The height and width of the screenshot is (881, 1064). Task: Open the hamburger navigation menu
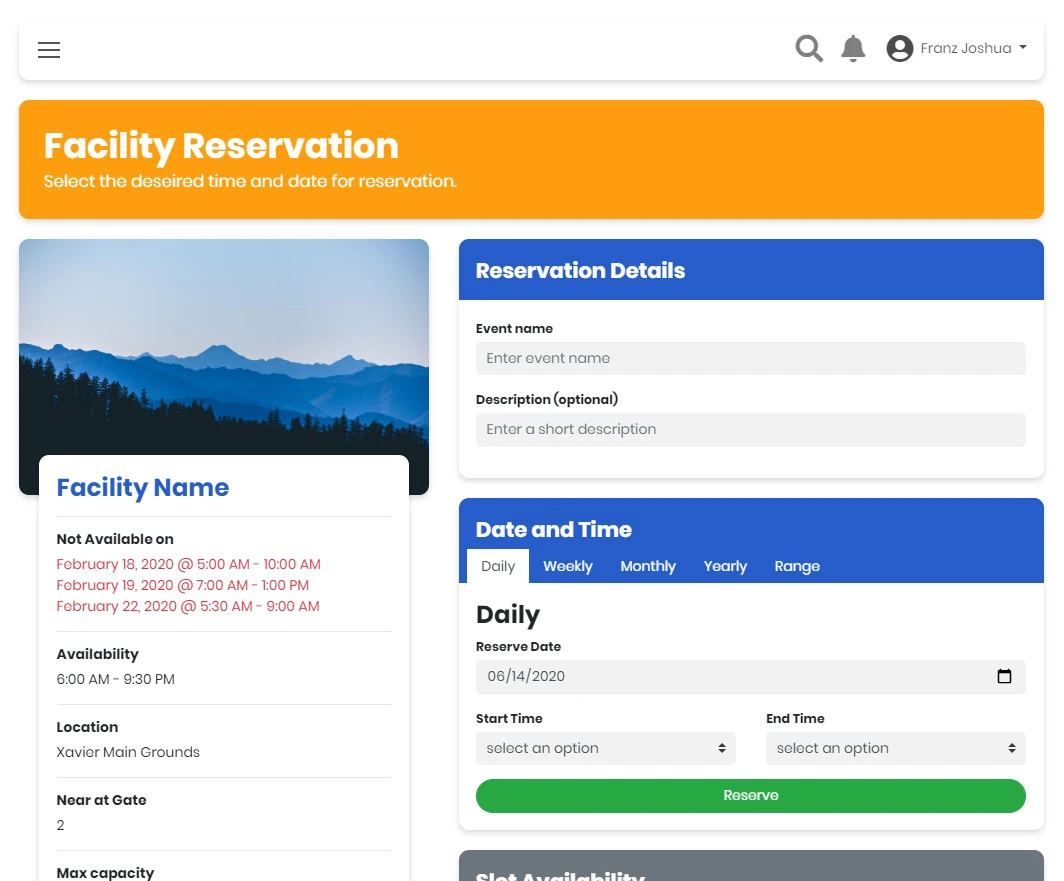pyautogui.click(x=49, y=50)
